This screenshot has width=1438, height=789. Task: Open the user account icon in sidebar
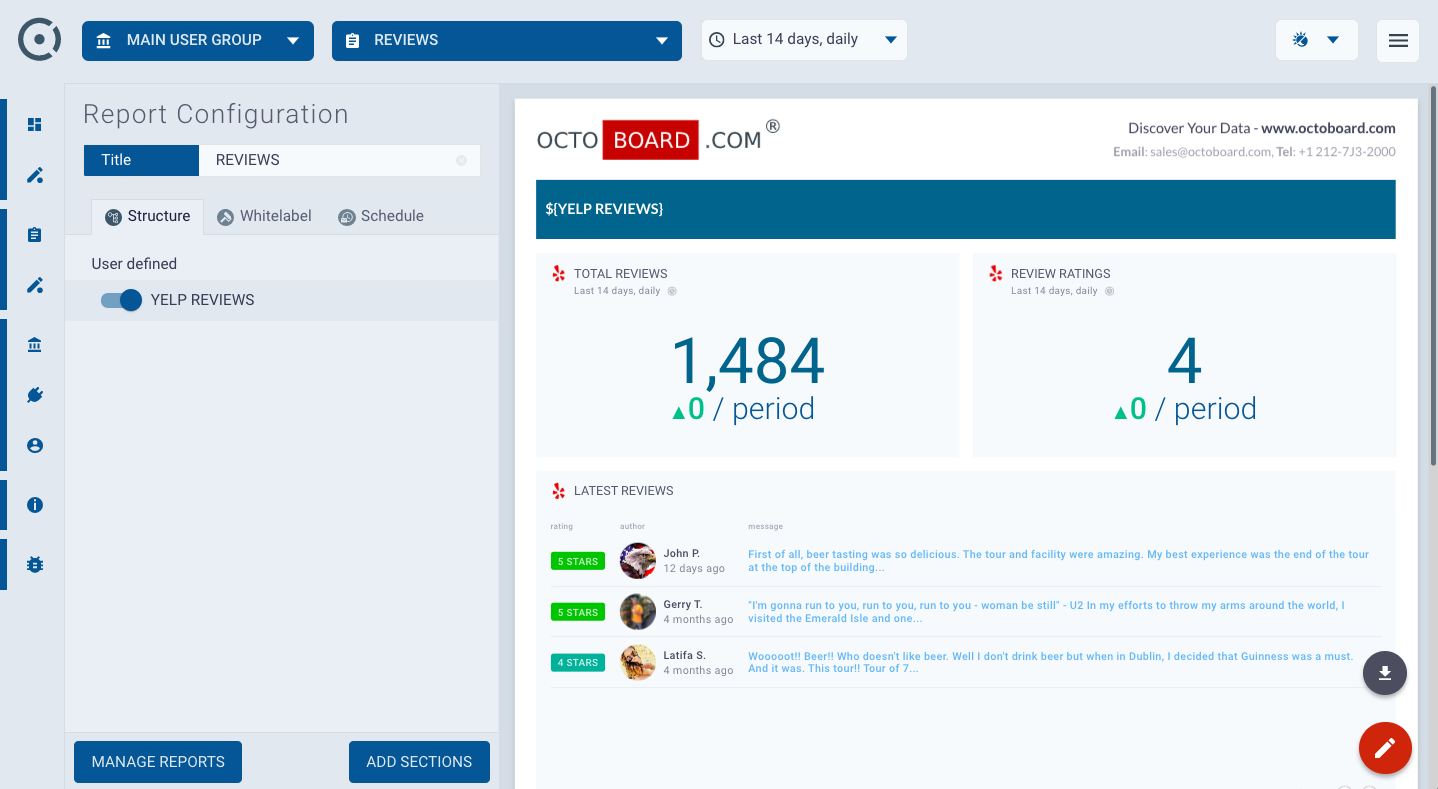coord(35,446)
